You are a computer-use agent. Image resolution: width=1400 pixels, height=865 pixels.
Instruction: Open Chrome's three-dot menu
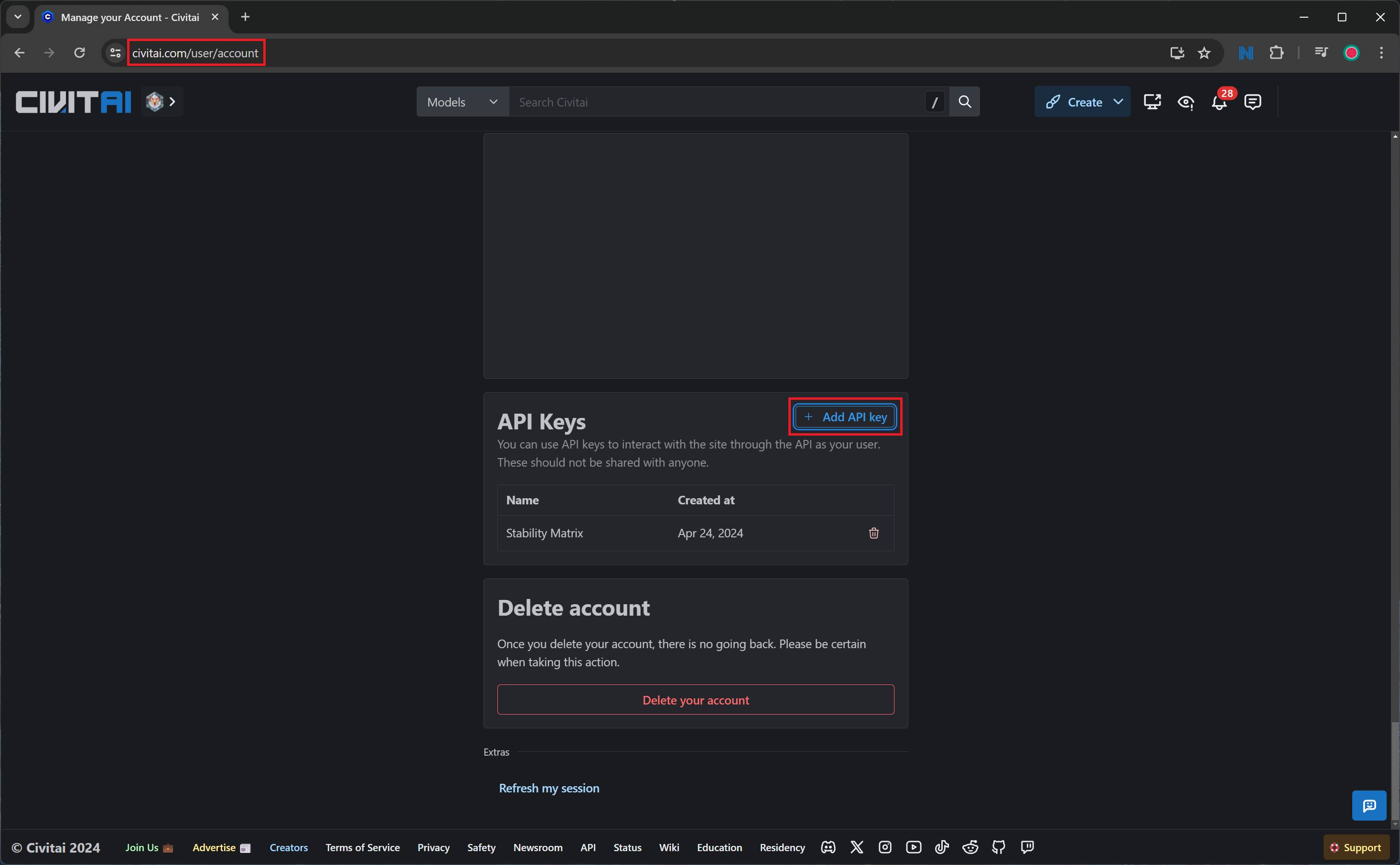pos(1381,53)
